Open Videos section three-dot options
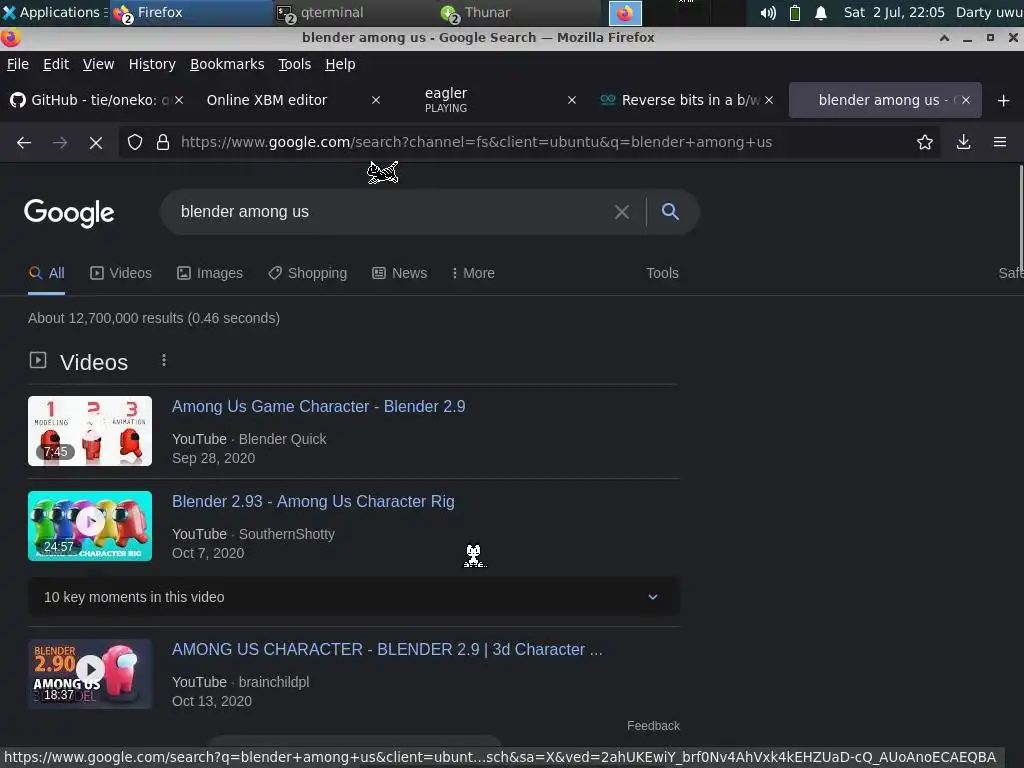Screen dimensions: 1024x768 tap(164, 360)
